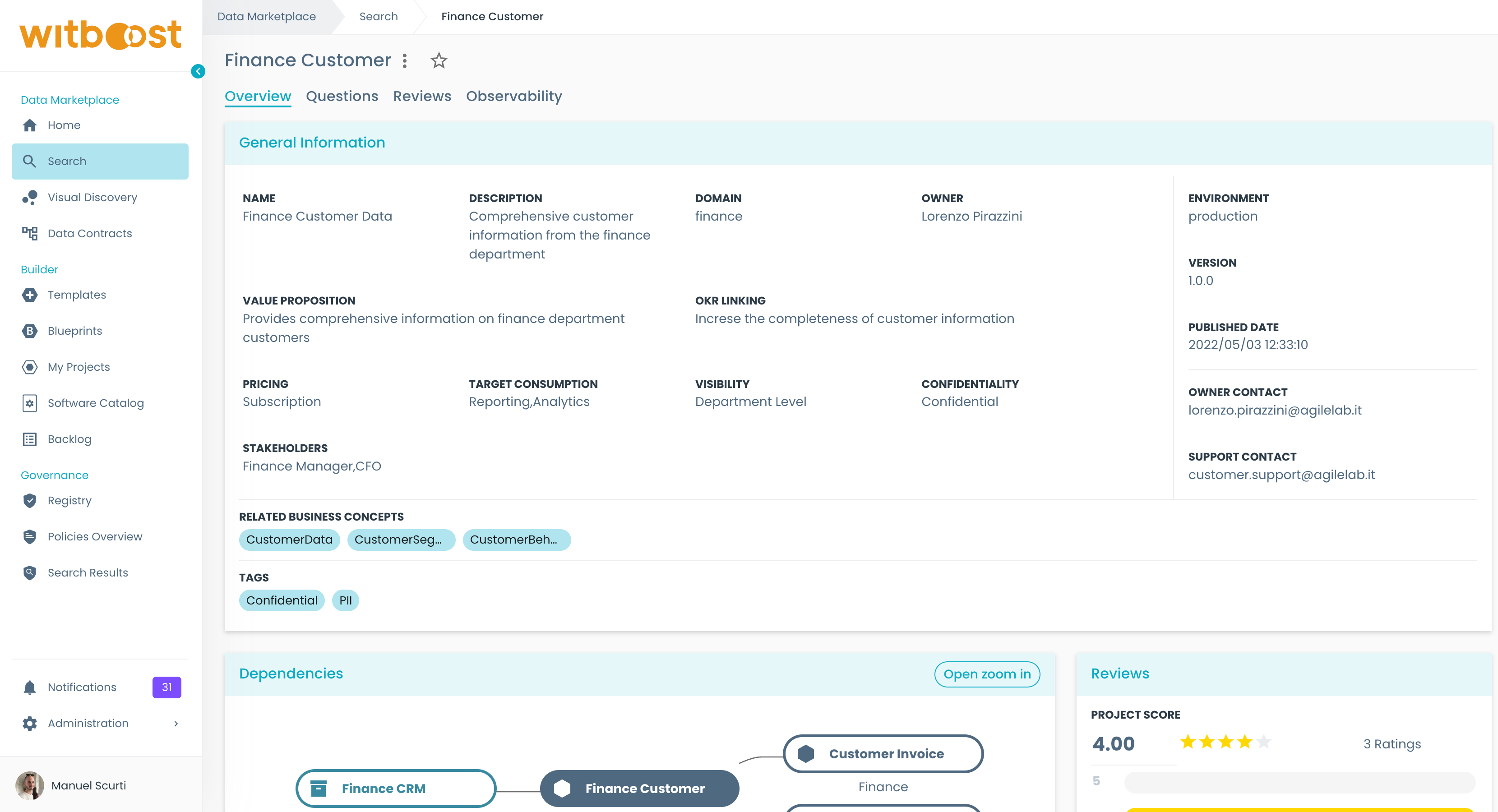1498x812 pixels.
Task: Click the Policies Overview shield icon
Action: point(30,537)
